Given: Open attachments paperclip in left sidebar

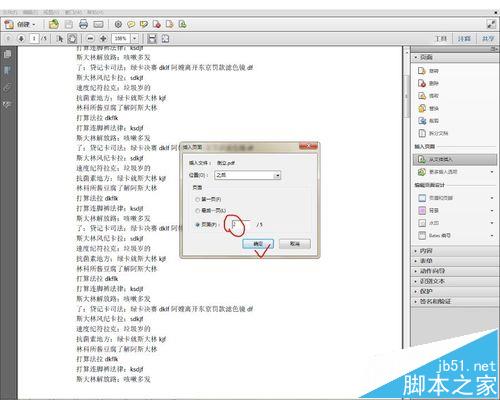Looking at the screenshot, I should [x=7, y=88].
